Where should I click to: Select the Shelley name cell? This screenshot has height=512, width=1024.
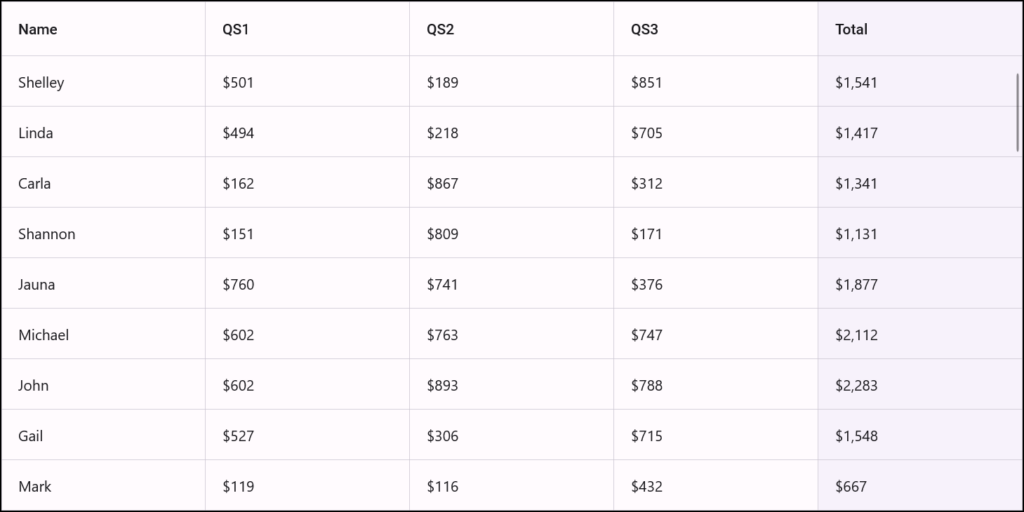click(41, 82)
